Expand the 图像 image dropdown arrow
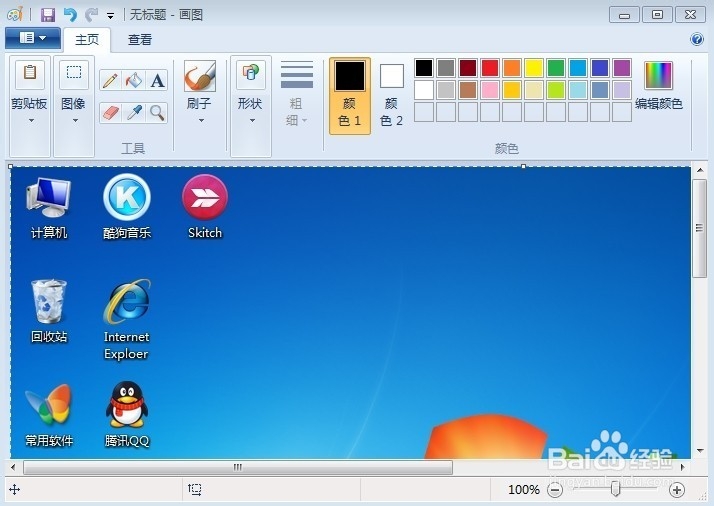This screenshot has height=506, width=714. (x=75, y=121)
